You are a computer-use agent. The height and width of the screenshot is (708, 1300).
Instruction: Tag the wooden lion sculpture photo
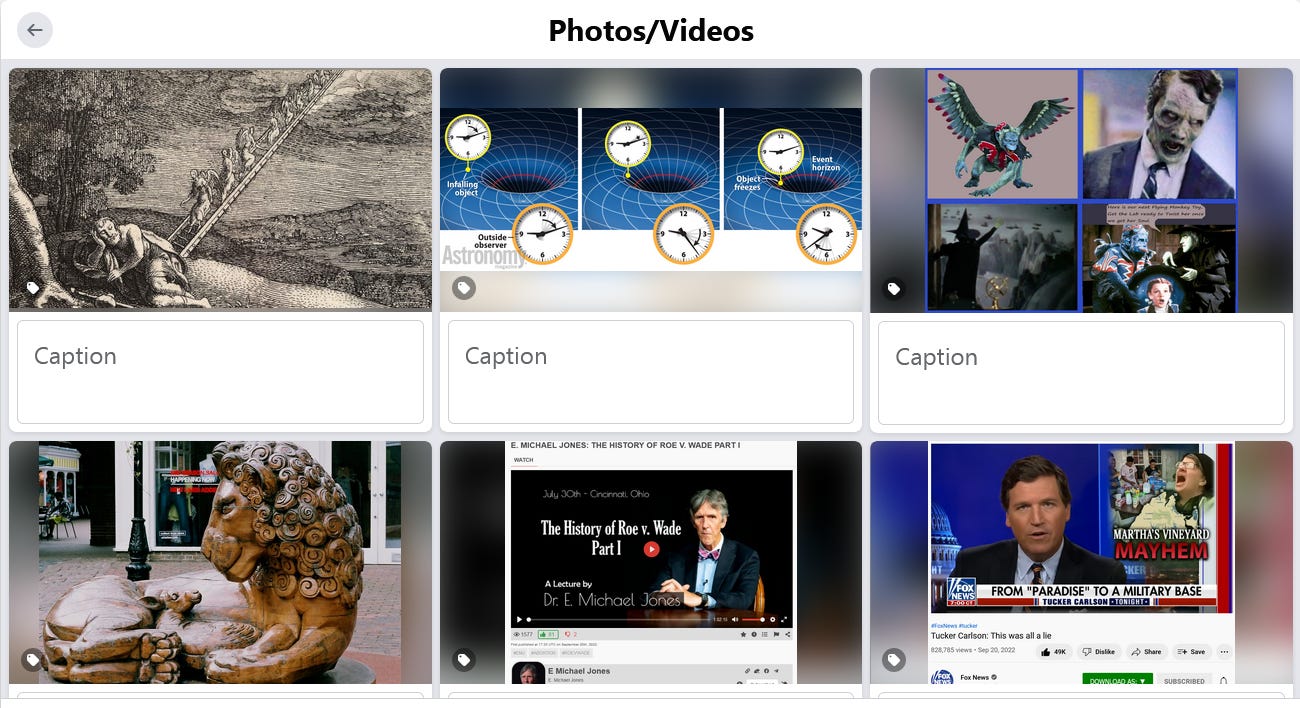click(x=33, y=660)
